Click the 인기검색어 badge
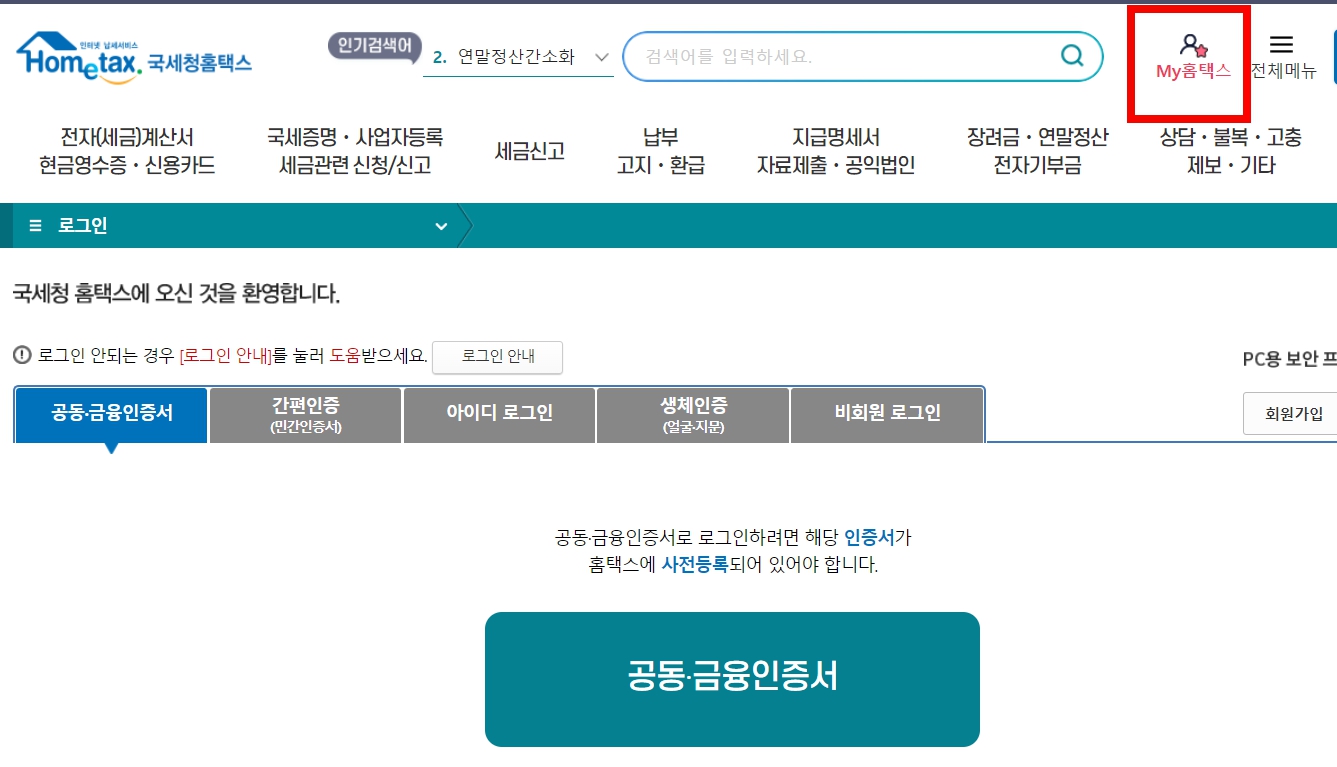1337x767 pixels. (374, 44)
